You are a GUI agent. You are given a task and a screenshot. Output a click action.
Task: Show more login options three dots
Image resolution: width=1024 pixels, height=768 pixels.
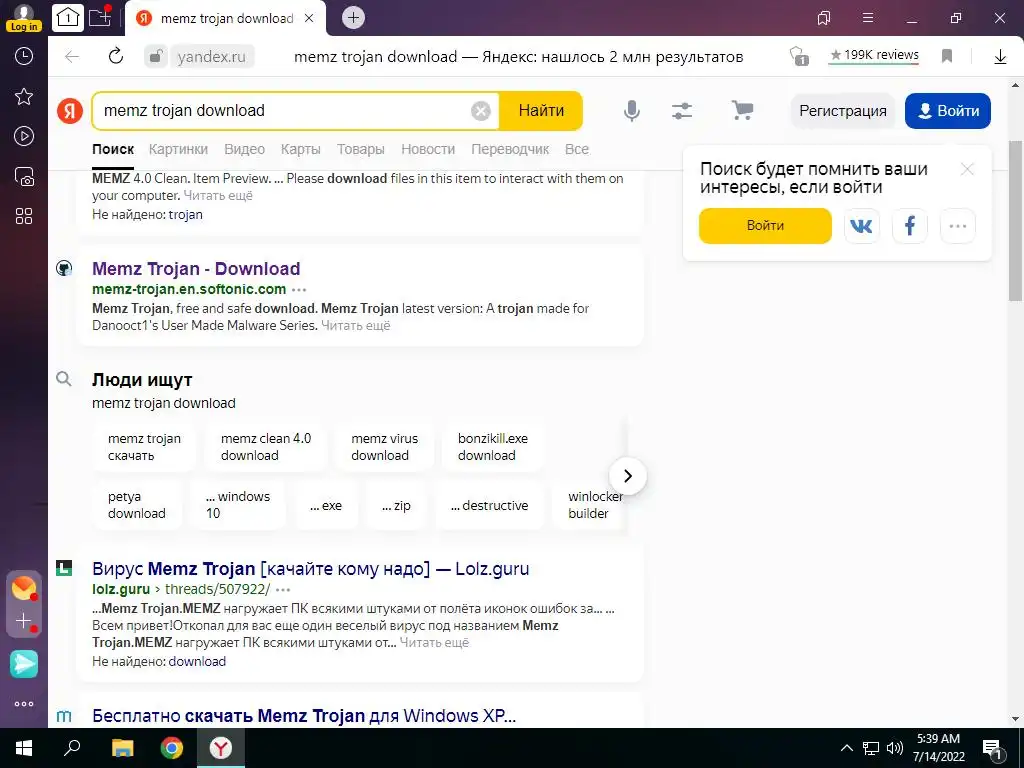coord(958,226)
